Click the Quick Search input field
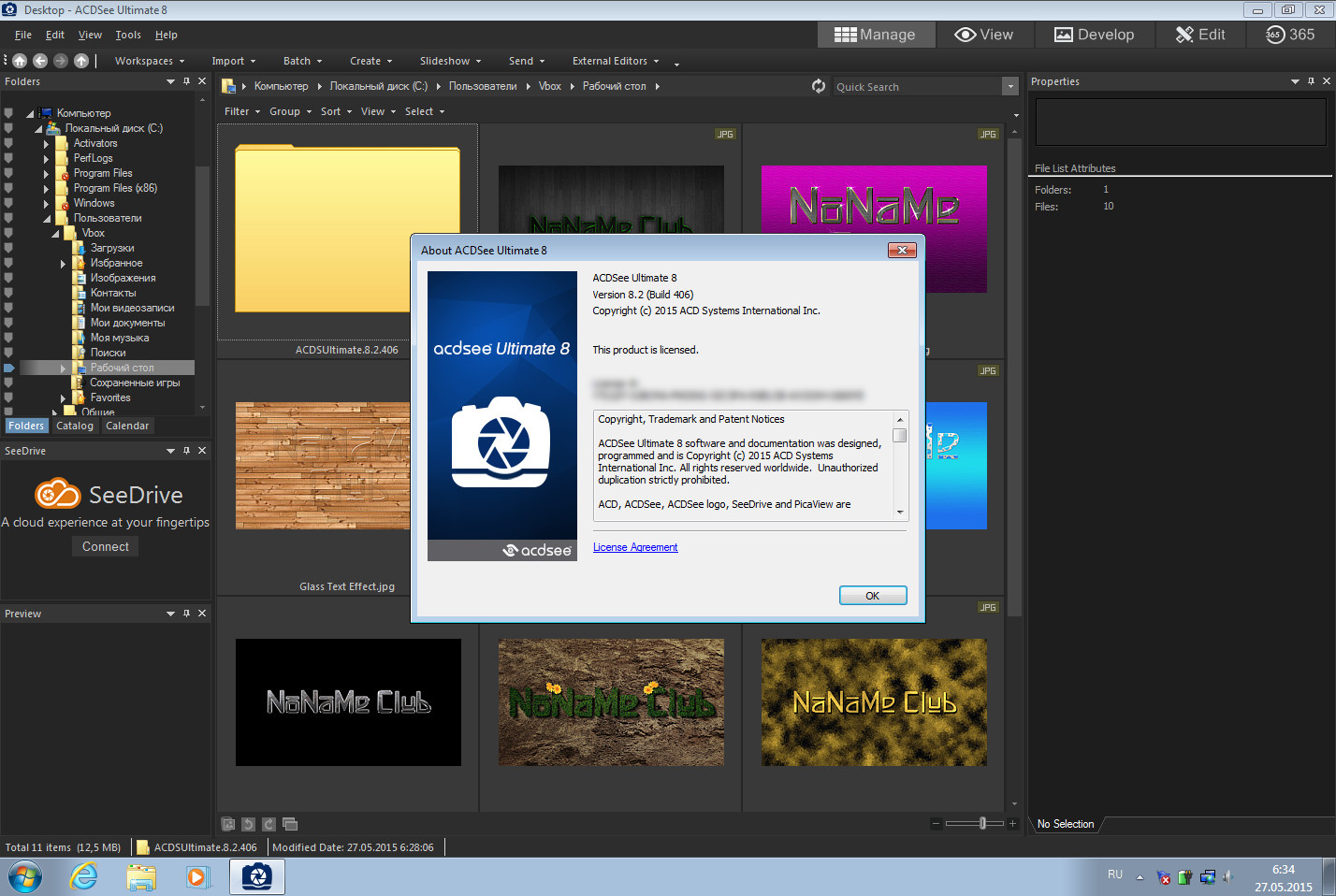Screen dimensions: 1336x896 (917, 86)
